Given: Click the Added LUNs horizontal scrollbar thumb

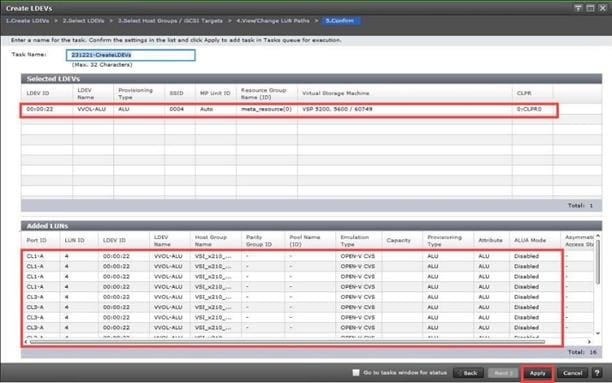Looking at the screenshot, I should coord(287,342).
